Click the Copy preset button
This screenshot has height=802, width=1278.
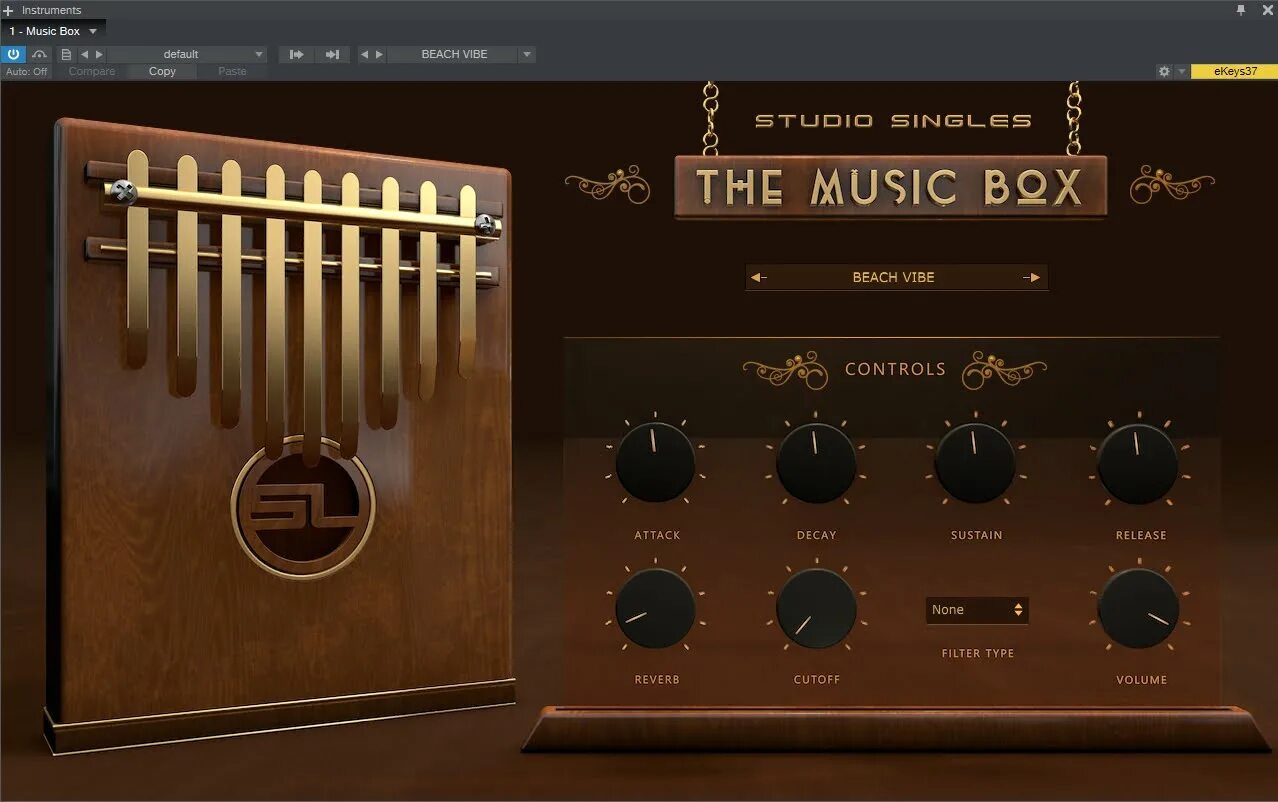161,71
